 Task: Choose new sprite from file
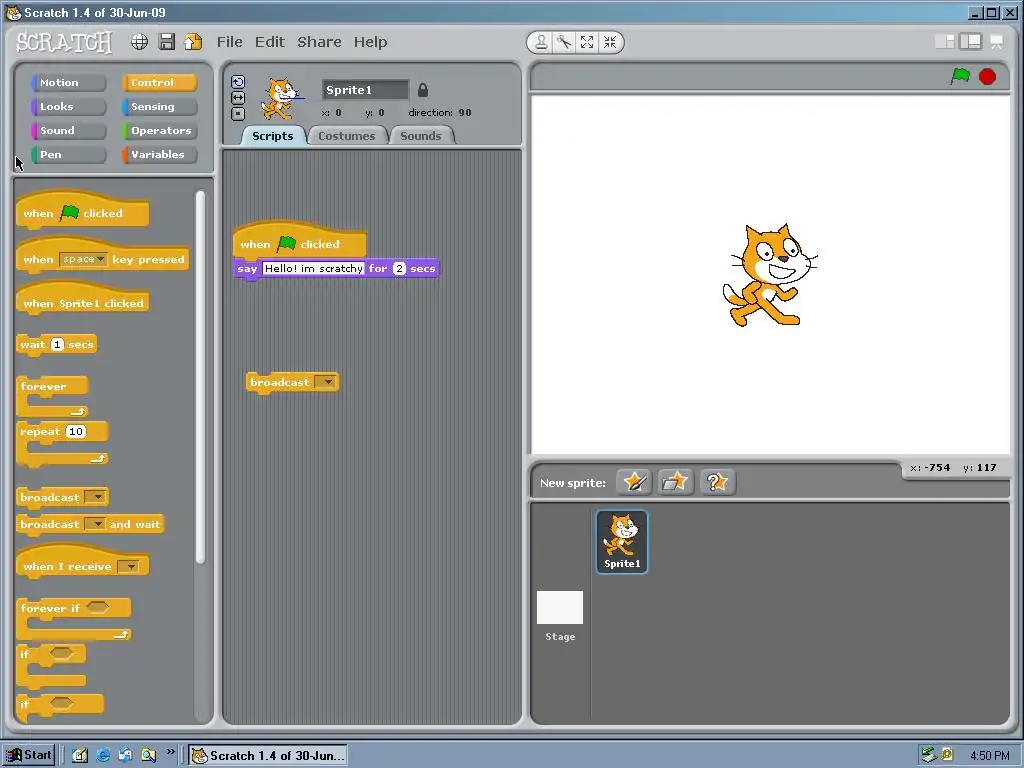click(675, 483)
